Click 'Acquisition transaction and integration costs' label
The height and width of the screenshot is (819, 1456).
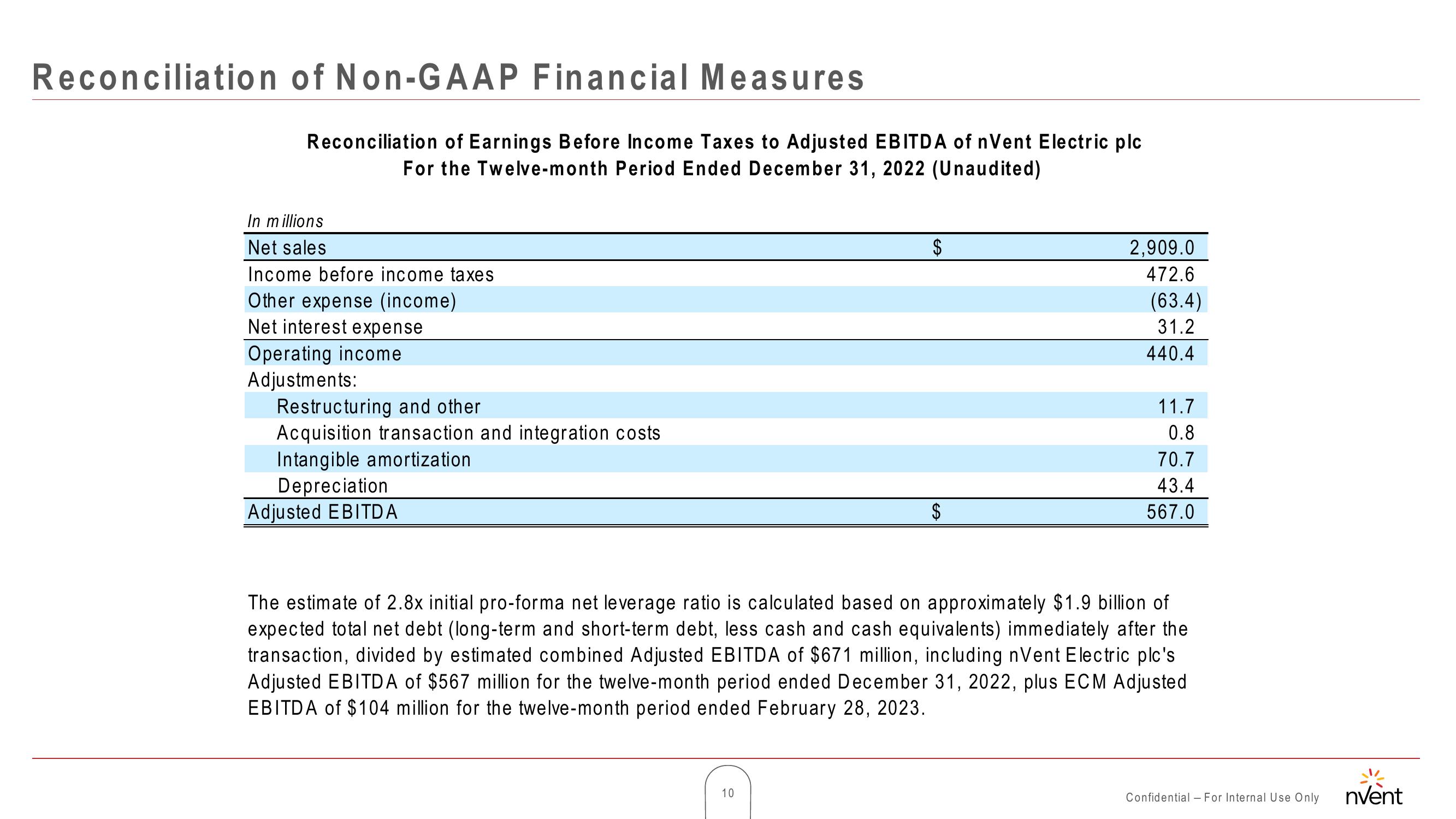click(469, 433)
